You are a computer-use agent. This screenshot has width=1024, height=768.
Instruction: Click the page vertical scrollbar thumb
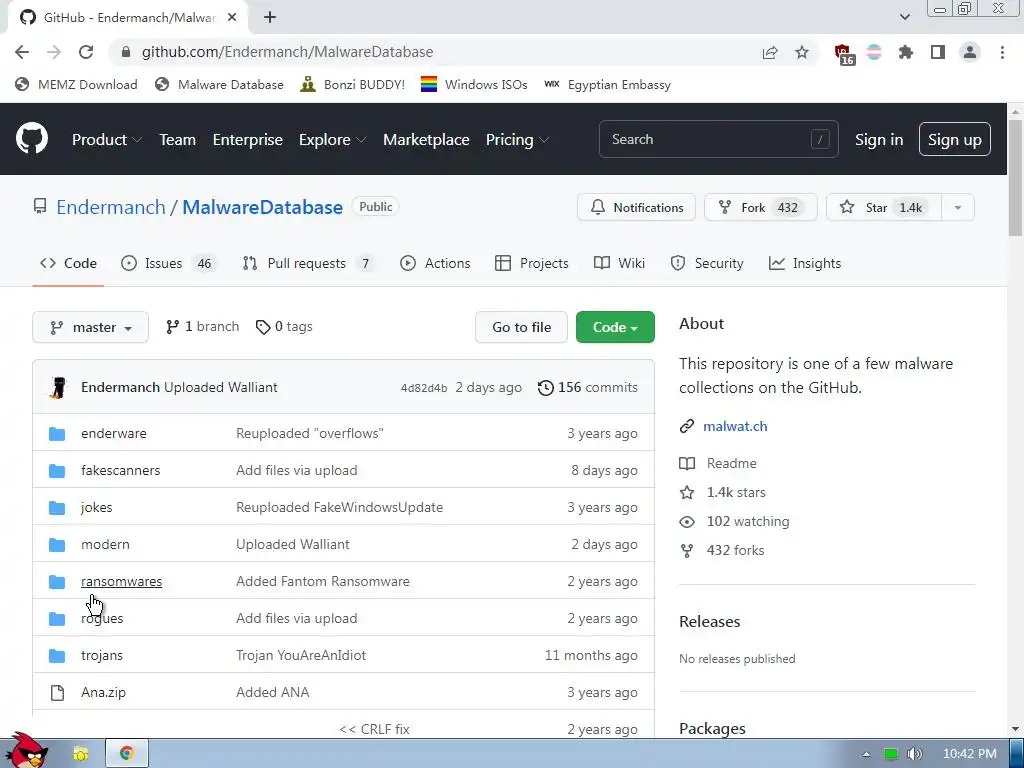click(1016, 178)
